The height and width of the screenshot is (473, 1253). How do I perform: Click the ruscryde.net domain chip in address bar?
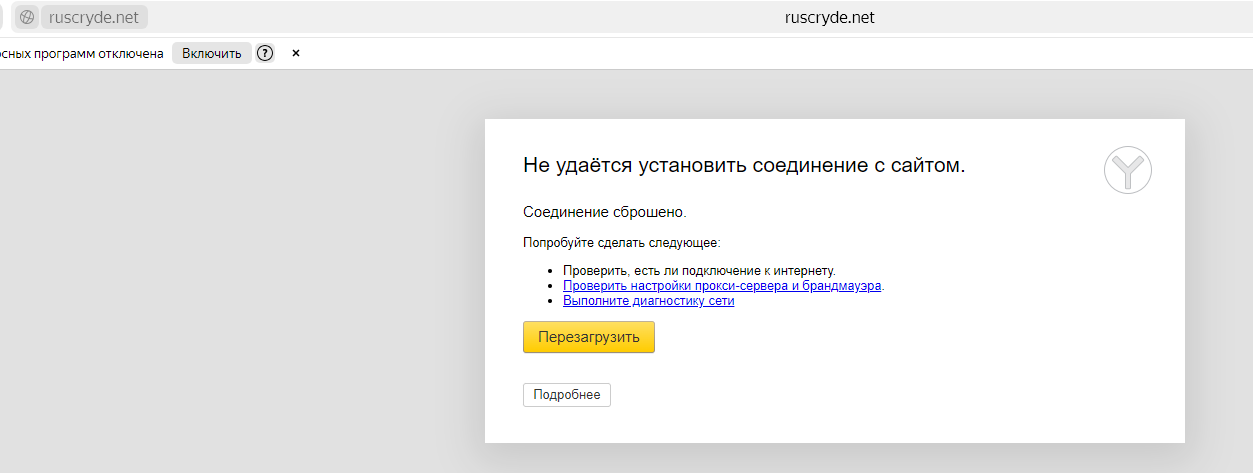click(x=93, y=17)
